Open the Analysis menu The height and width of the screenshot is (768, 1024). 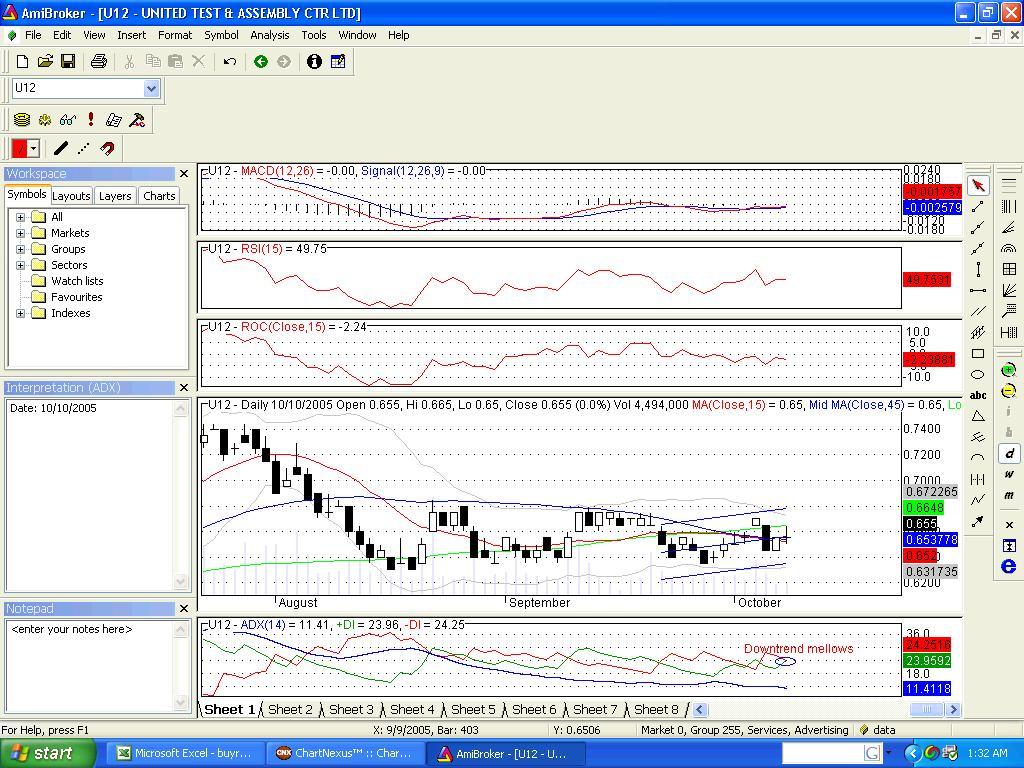[270, 35]
